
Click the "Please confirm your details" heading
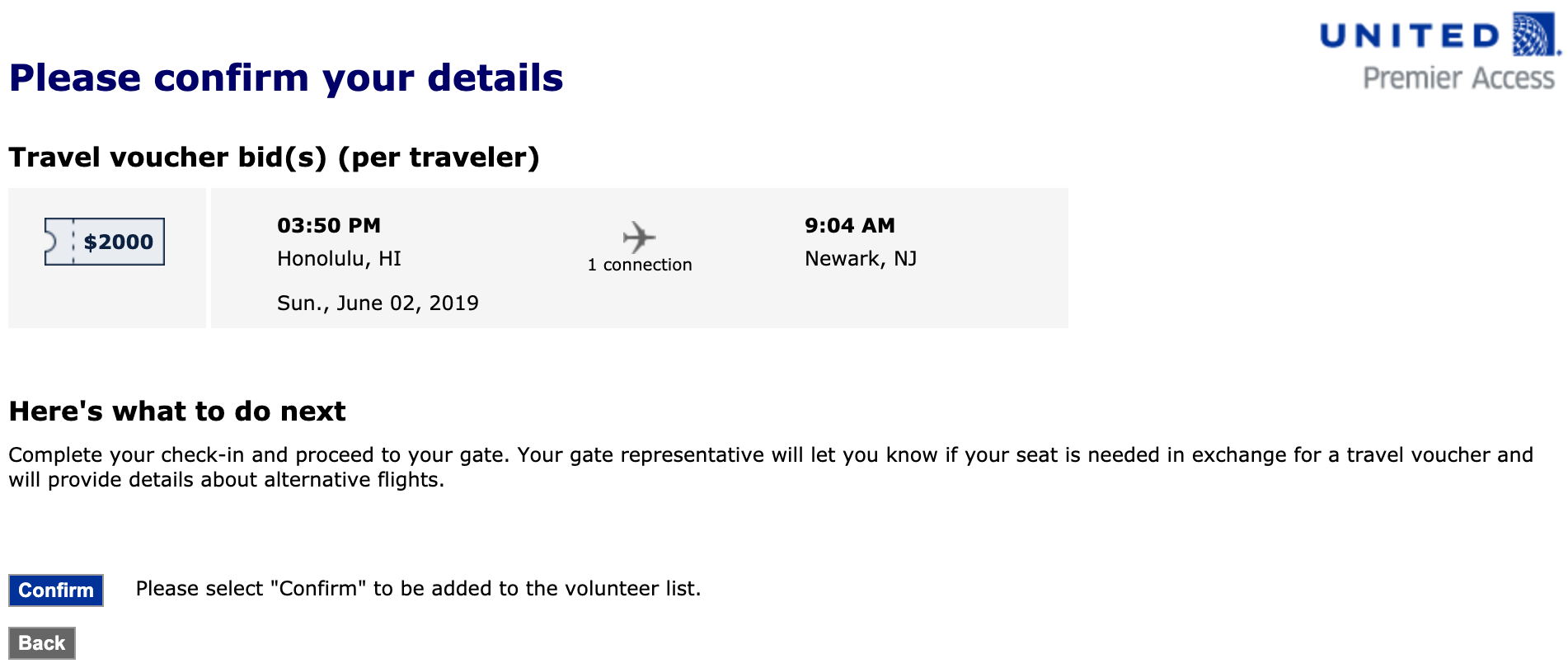point(286,78)
